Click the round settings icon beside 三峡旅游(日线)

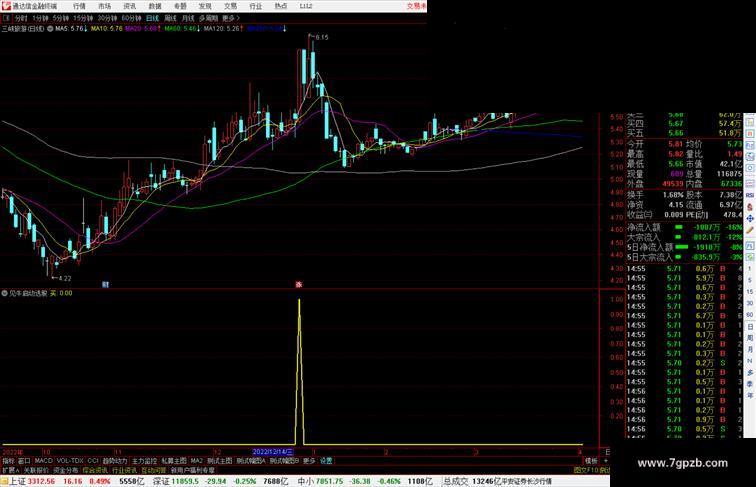pyautogui.click(x=50, y=29)
